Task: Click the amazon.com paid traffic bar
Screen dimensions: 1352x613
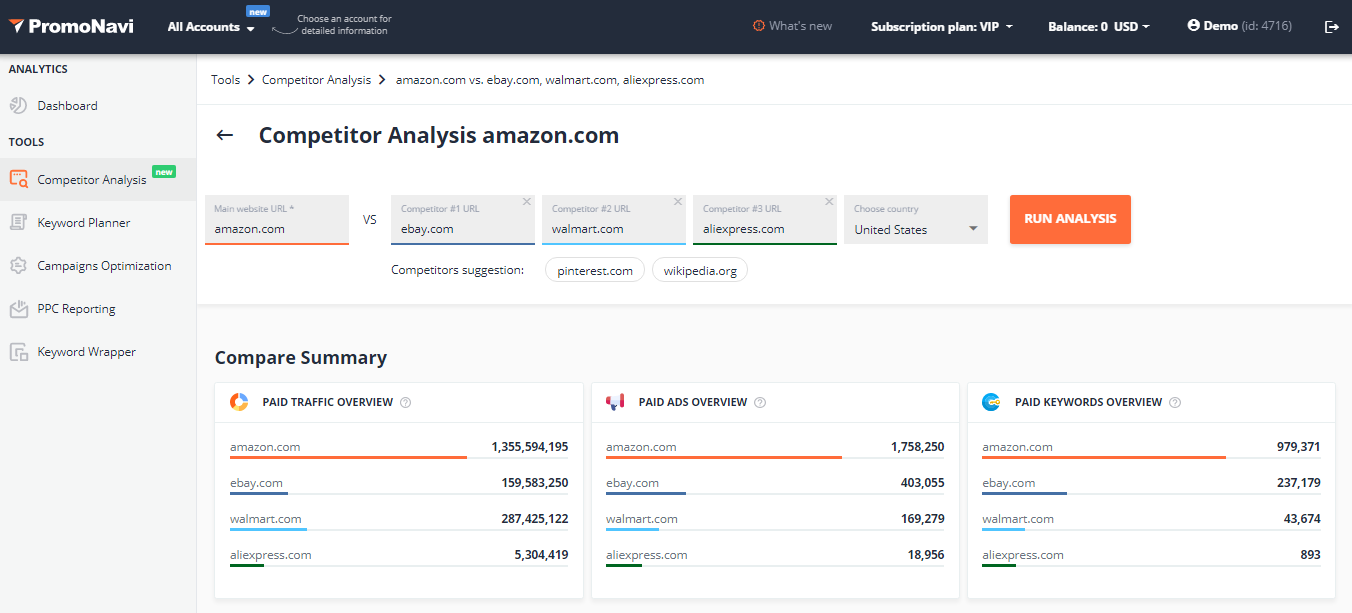Action: pyautogui.click(x=348, y=457)
